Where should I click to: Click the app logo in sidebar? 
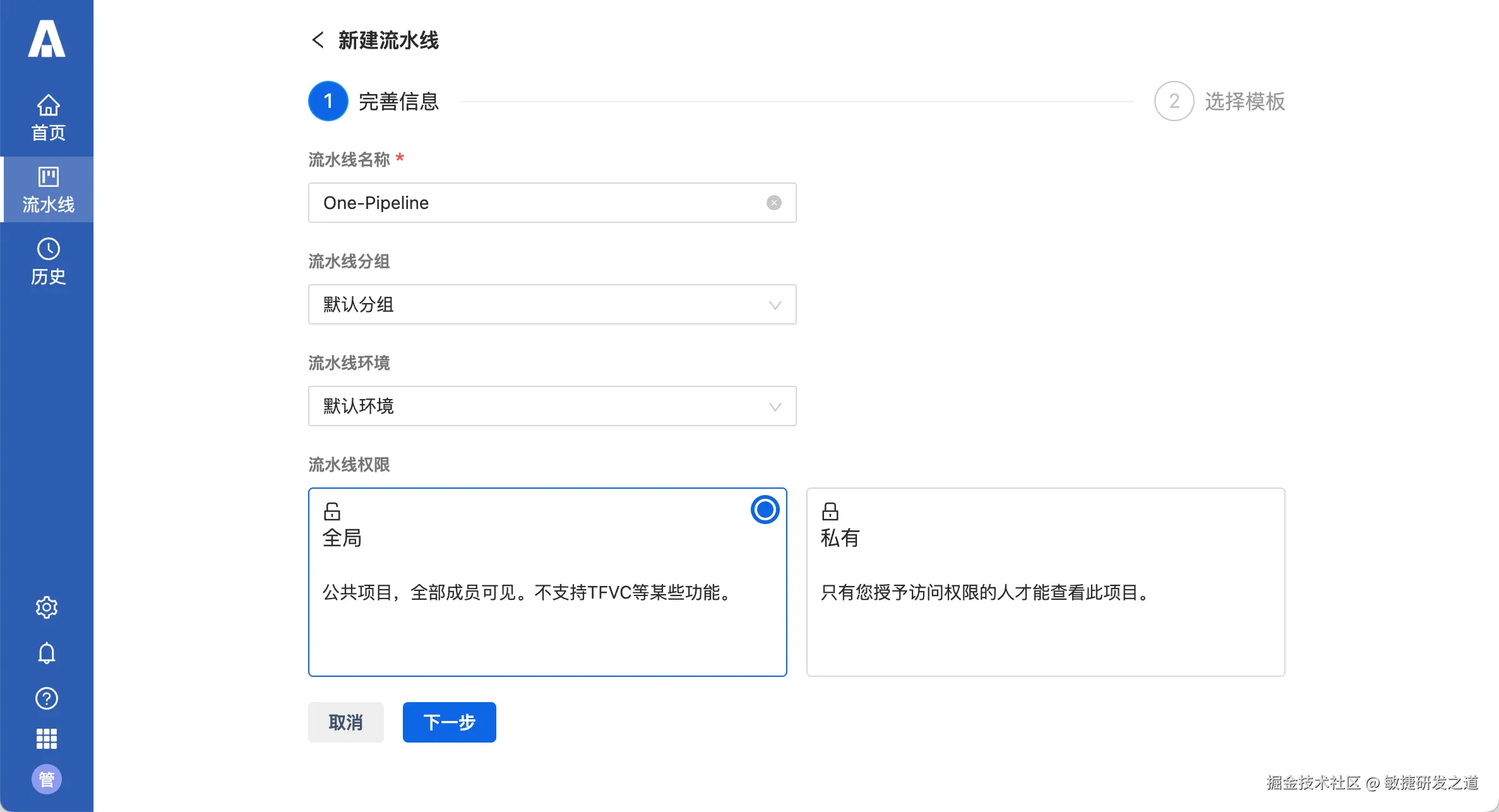click(47, 39)
